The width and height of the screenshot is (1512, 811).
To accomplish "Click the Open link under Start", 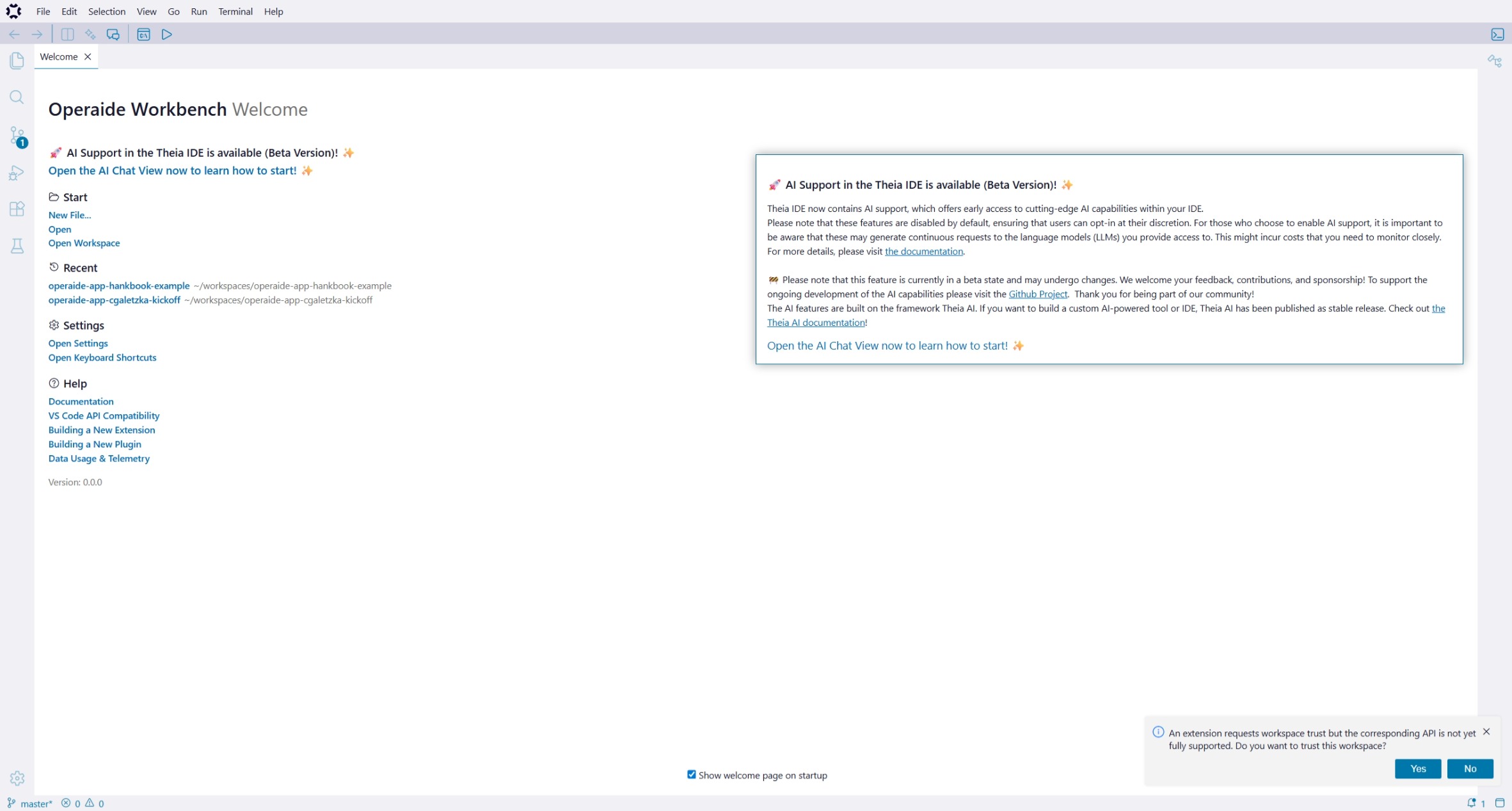I will pyautogui.click(x=60, y=229).
